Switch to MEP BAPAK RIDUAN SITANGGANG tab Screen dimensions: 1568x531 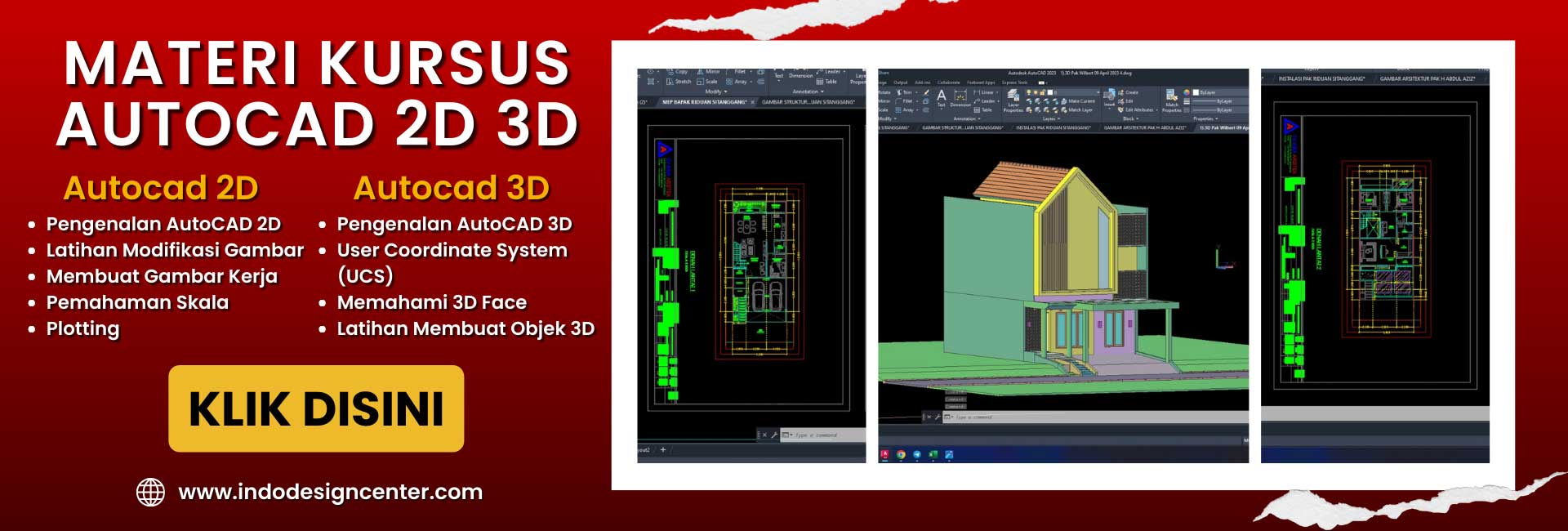tap(705, 102)
